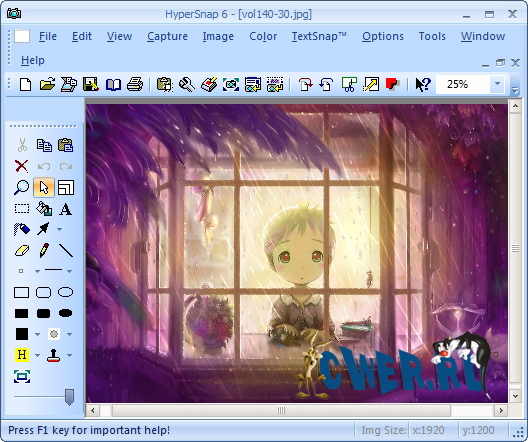Select the paint bucket fill tool
Image resolution: width=528 pixels, height=442 pixels.
44,208
